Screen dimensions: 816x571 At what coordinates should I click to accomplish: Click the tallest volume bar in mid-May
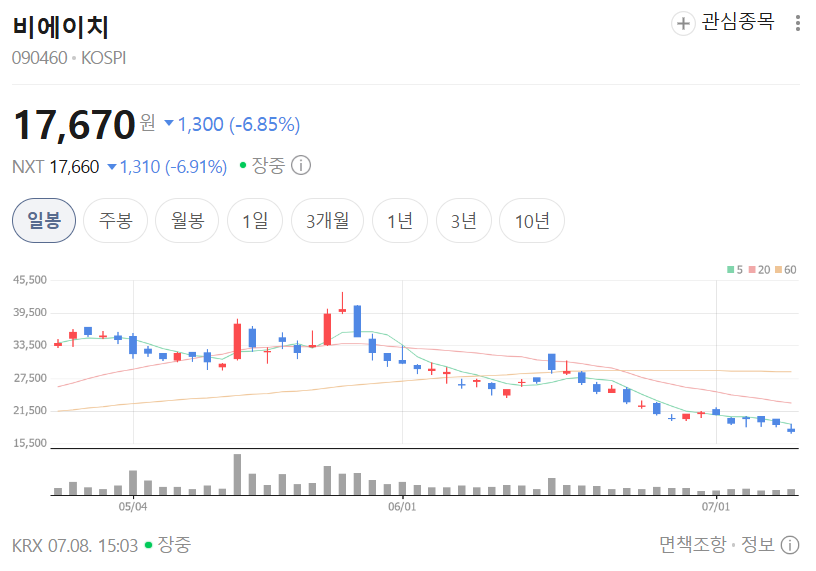pyautogui.click(x=237, y=474)
